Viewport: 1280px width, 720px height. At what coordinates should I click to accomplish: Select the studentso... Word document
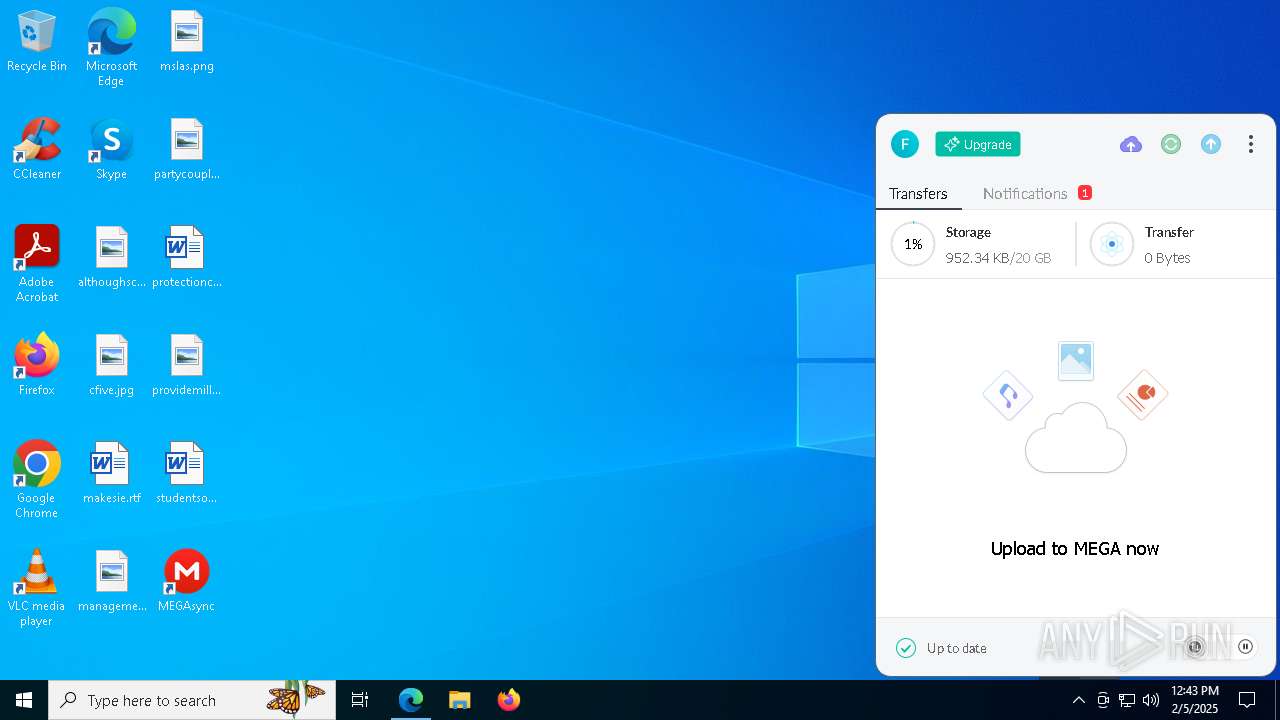(x=187, y=474)
